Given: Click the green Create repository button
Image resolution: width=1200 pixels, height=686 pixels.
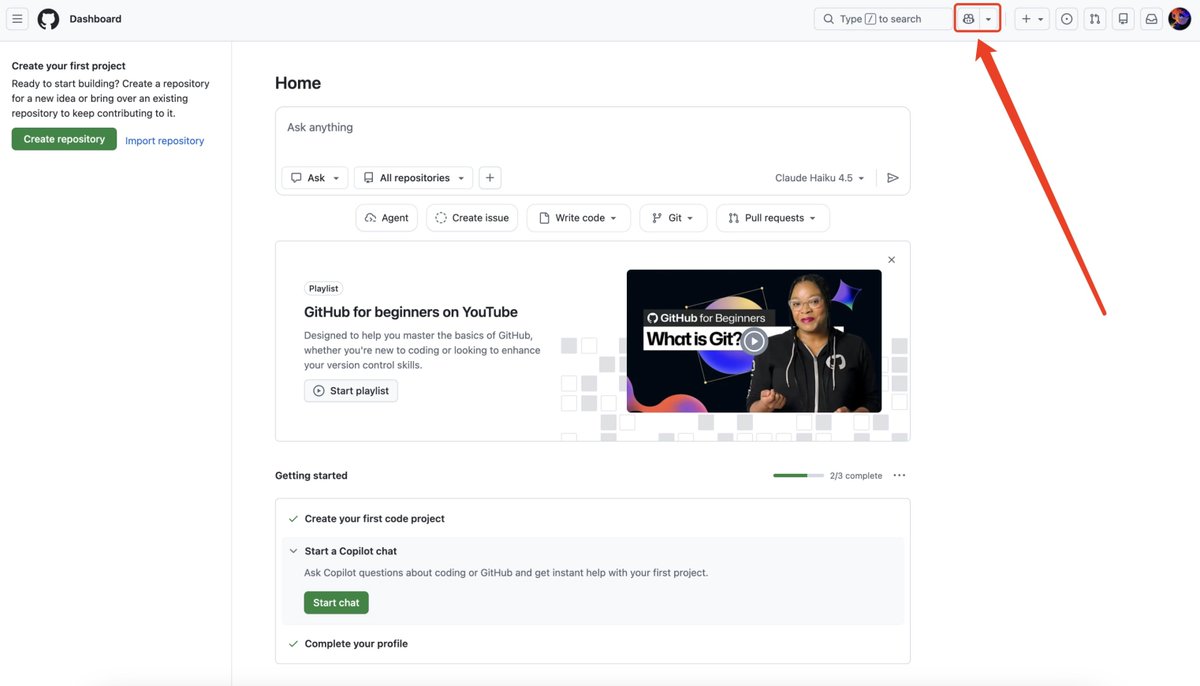Looking at the screenshot, I should pos(64,139).
